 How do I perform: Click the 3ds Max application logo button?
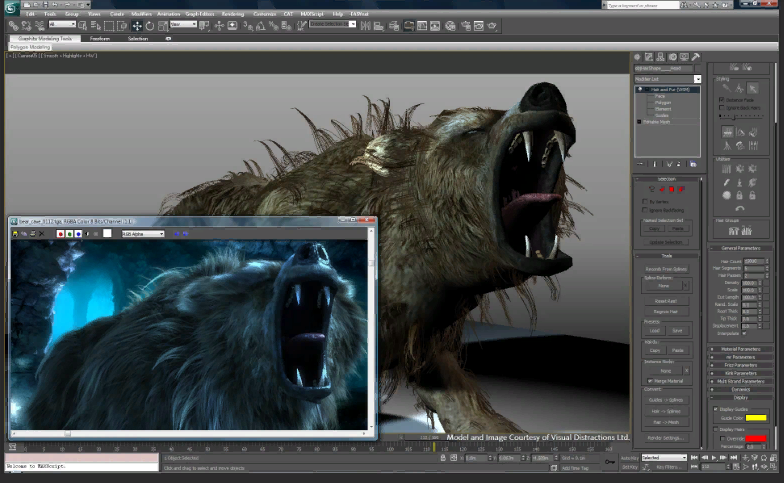[12, 7]
